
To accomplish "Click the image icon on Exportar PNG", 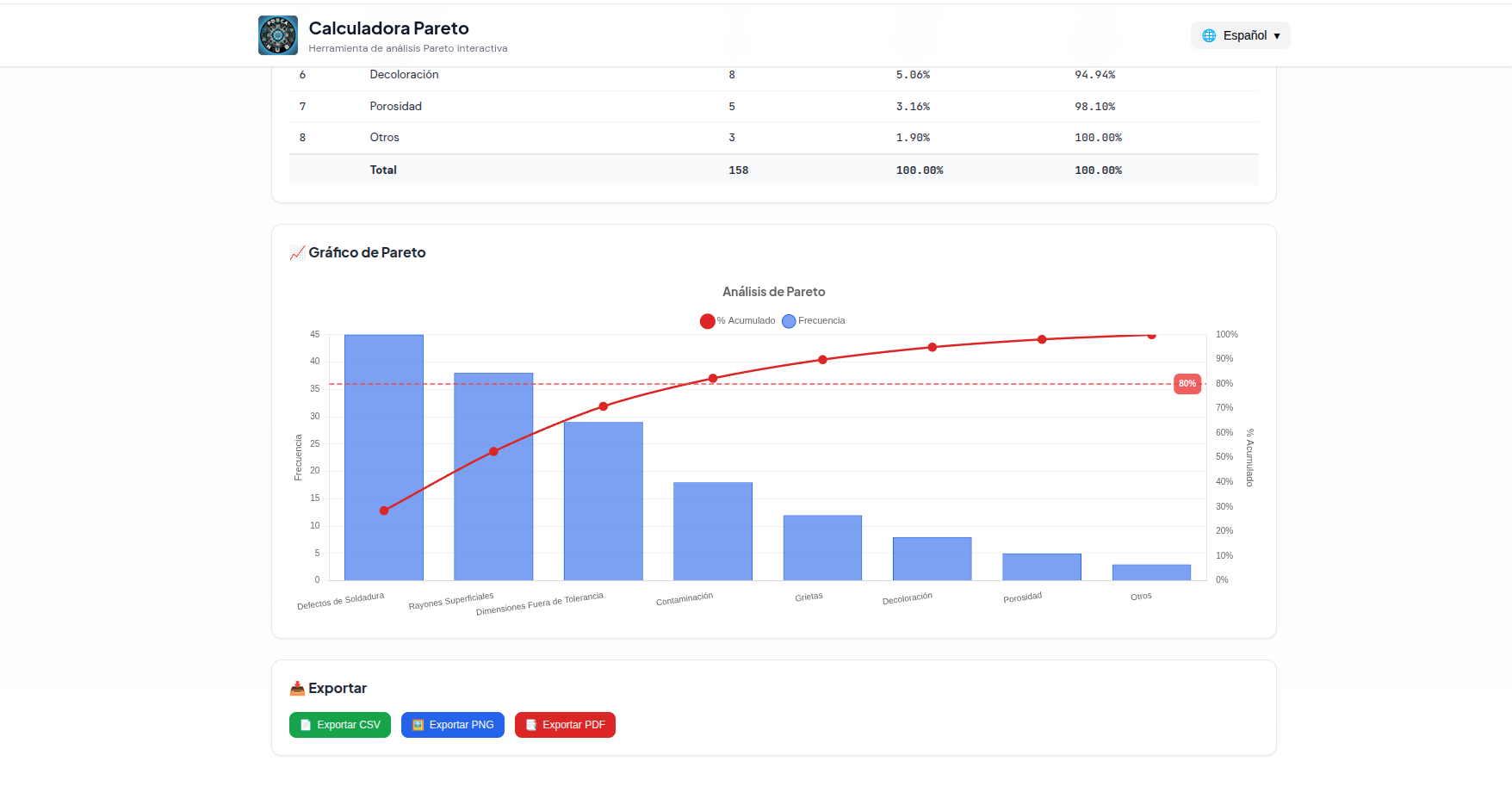I will coord(418,725).
